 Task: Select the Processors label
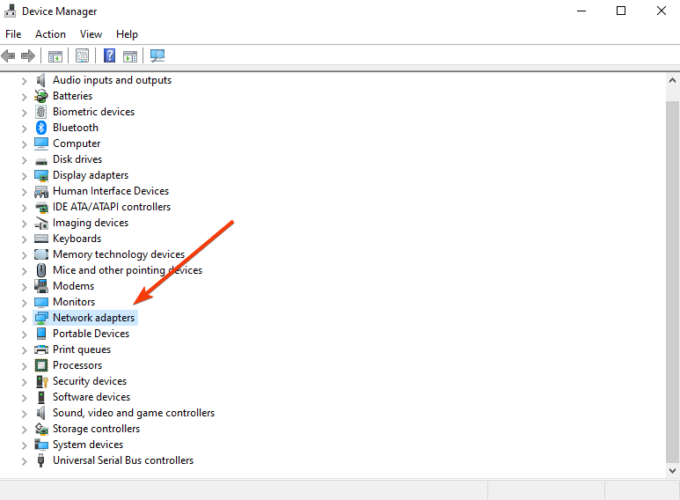tap(77, 365)
